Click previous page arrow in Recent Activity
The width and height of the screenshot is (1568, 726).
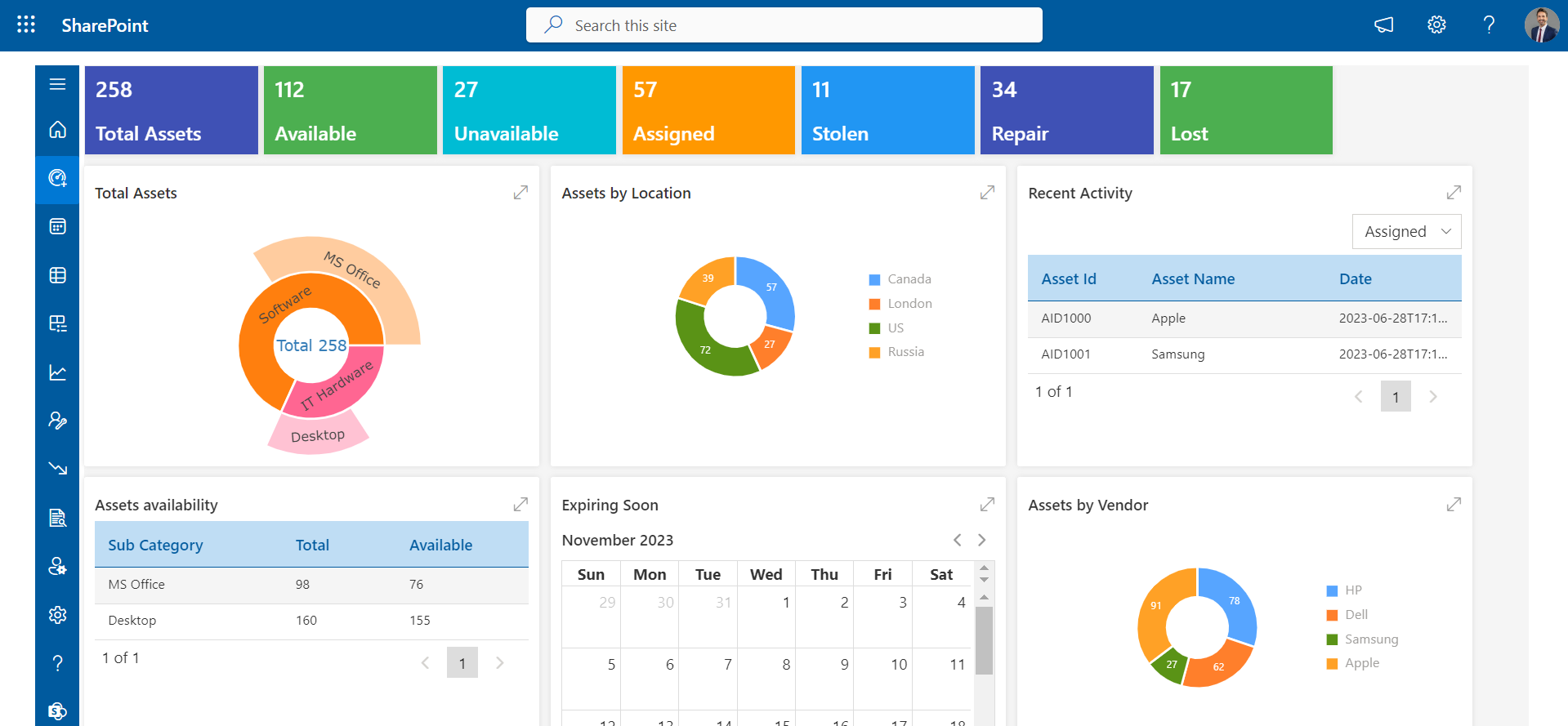[x=1359, y=397]
